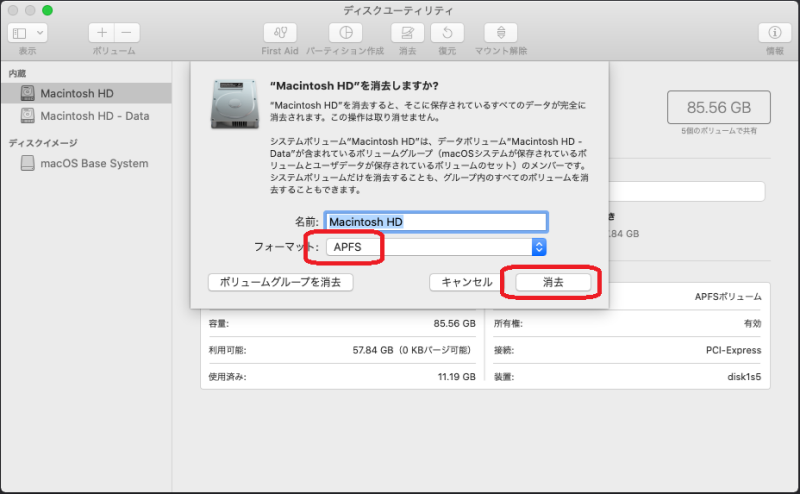This screenshot has height=494, width=800.
Task: Click the 有効 ownership value
Action: (753, 324)
